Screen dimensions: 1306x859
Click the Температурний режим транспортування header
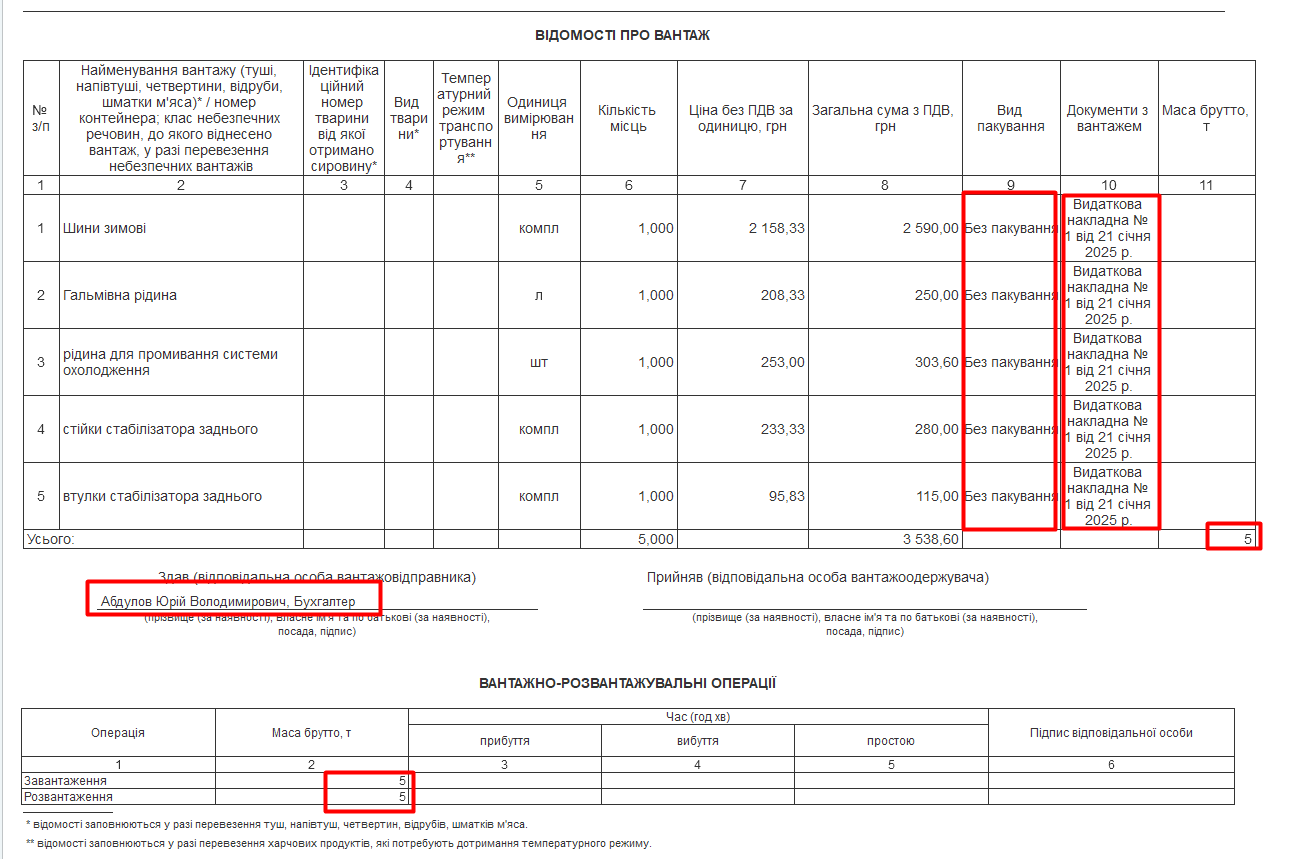(465, 118)
